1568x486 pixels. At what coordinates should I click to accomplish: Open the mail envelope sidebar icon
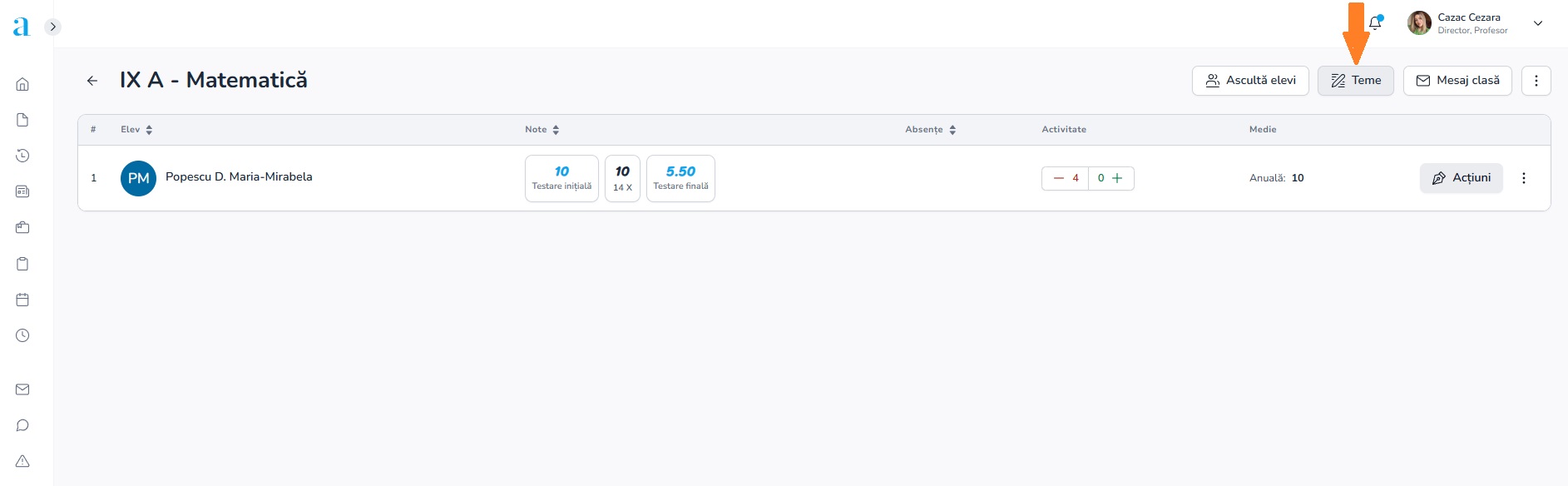point(22,389)
